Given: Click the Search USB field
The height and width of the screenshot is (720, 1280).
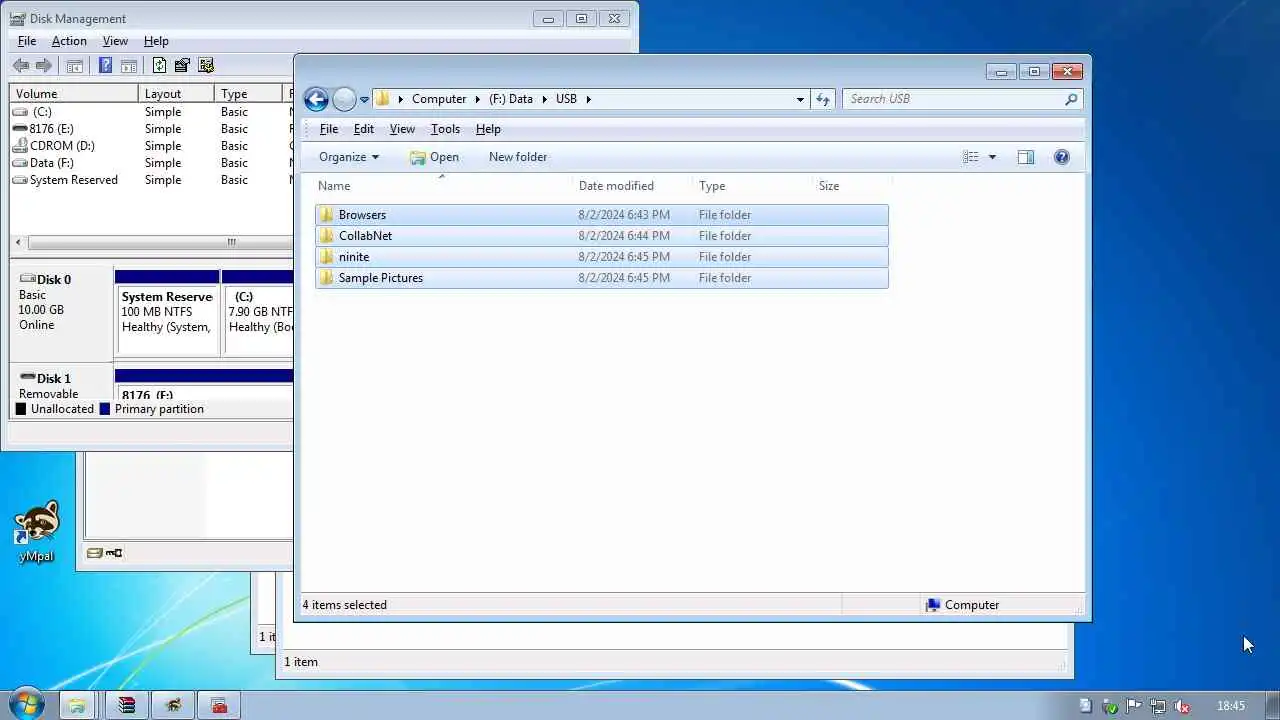Looking at the screenshot, I should pyautogui.click(x=954, y=99).
